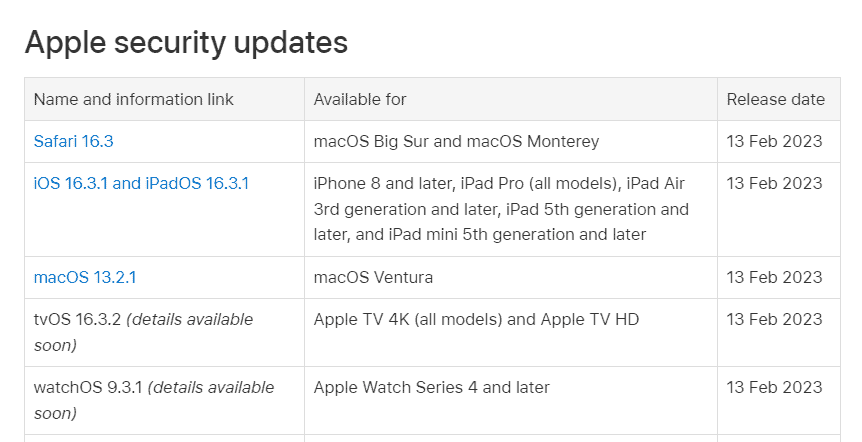The width and height of the screenshot is (862, 442).
Task: Open the iOS 16.3.1 and iPadOS 16.3.1 link
Action: point(141,184)
